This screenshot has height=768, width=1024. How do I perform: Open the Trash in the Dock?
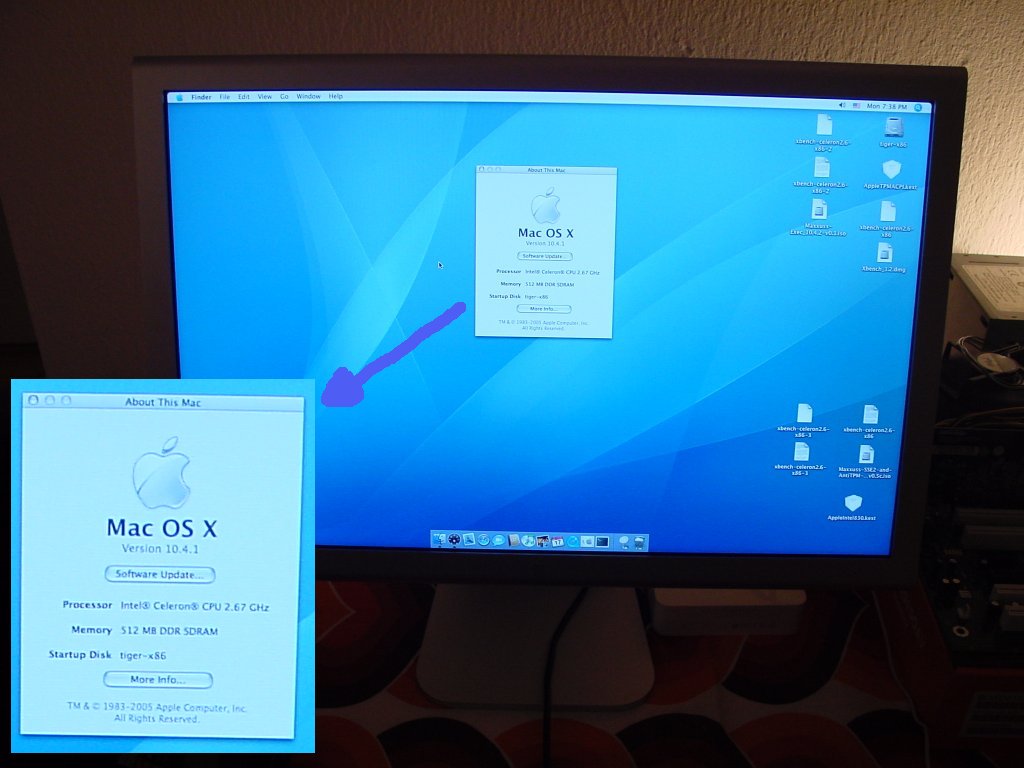pyautogui.click(x=639, y=543)
